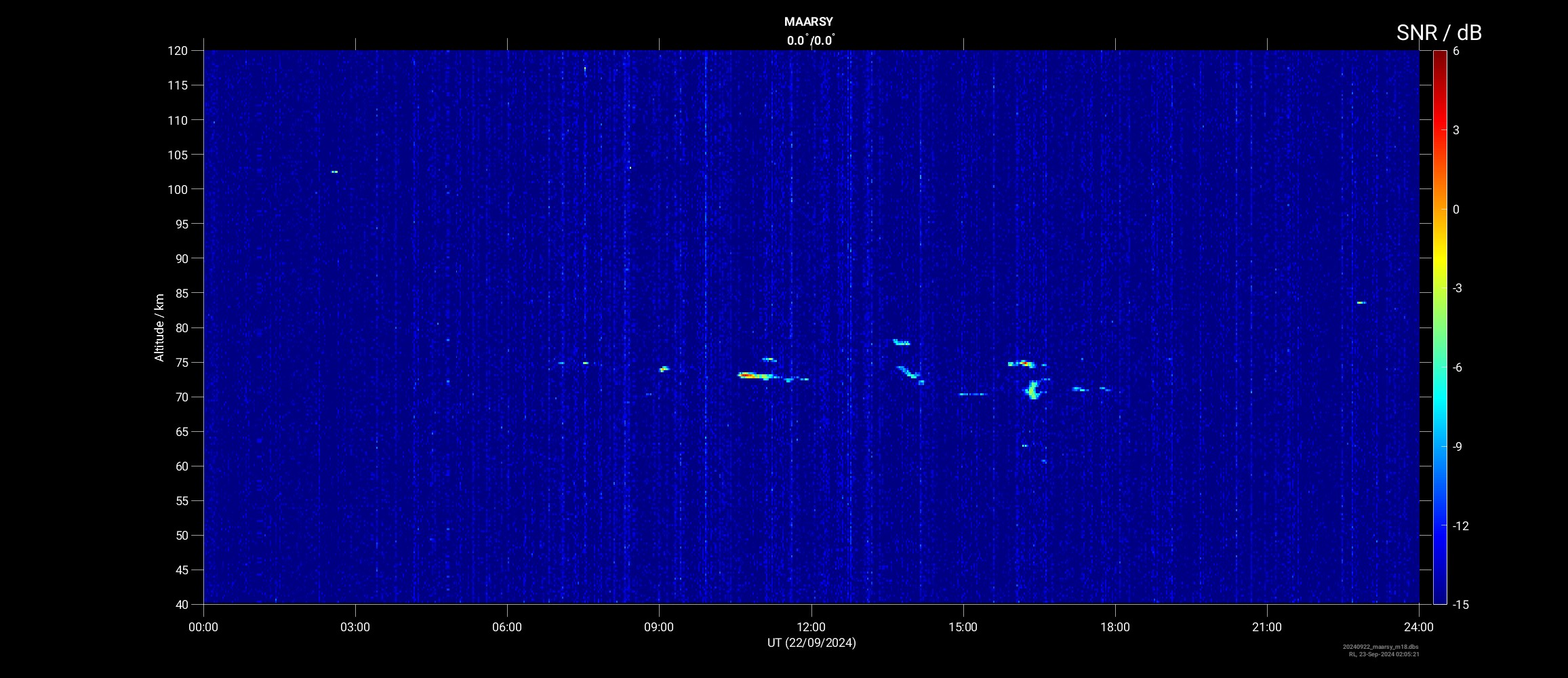Click the 15:00 time tick label
Viewport: 1568px width, 678px height.
[963, 627]
